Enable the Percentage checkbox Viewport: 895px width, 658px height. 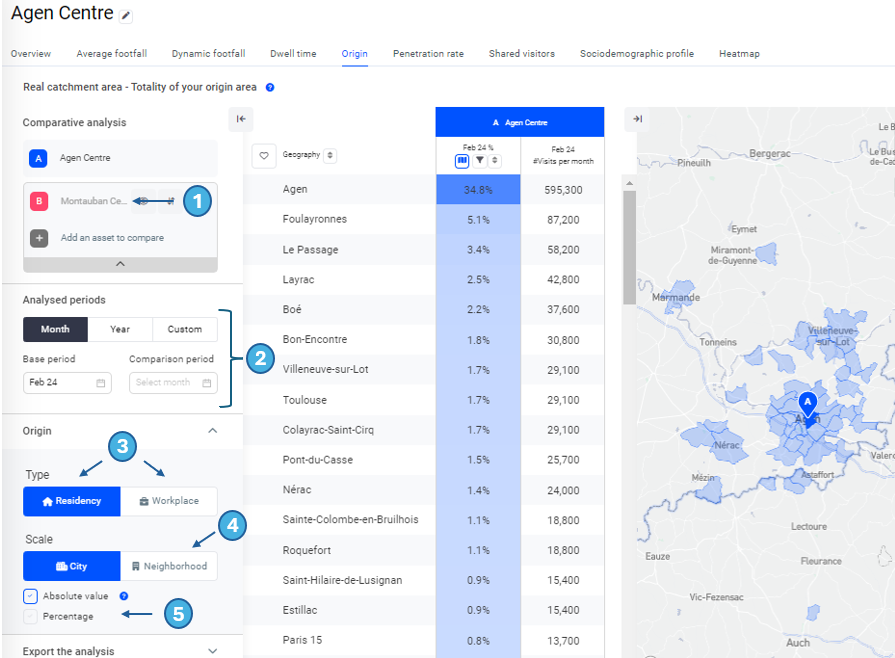(x=30, y=616)
